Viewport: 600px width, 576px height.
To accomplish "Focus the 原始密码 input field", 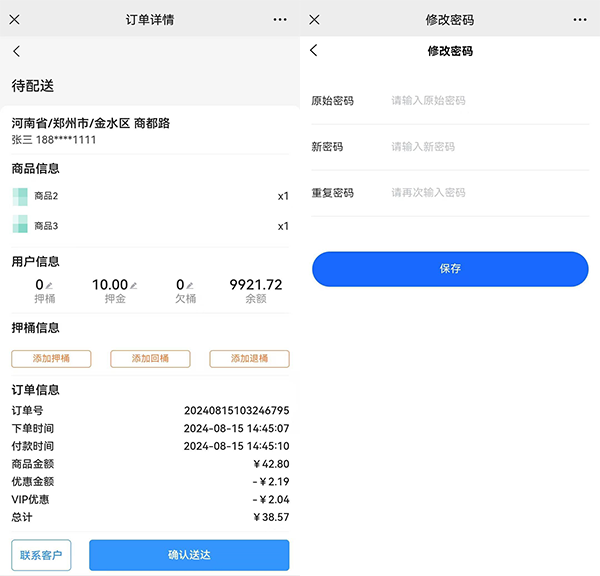I will coord(485,101).
